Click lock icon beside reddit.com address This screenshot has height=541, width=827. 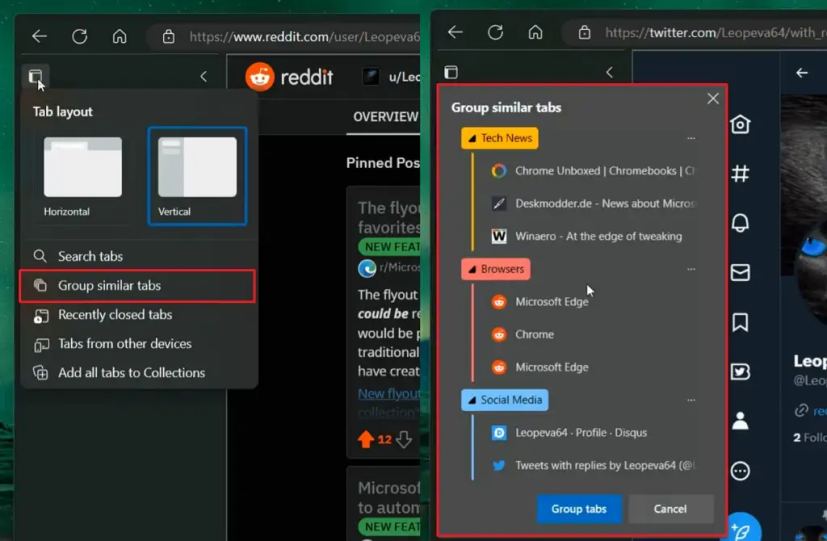click(x=168, y=36)
